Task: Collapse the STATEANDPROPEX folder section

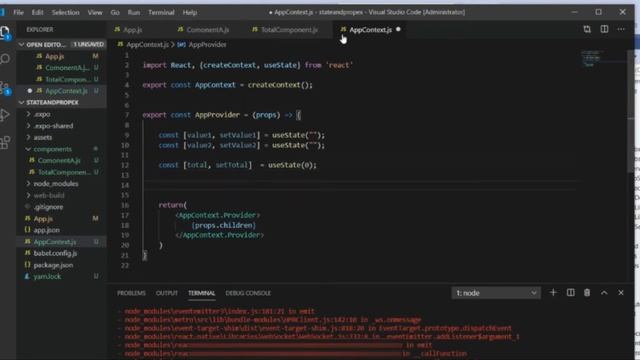Action: click(x=61, y=102)
